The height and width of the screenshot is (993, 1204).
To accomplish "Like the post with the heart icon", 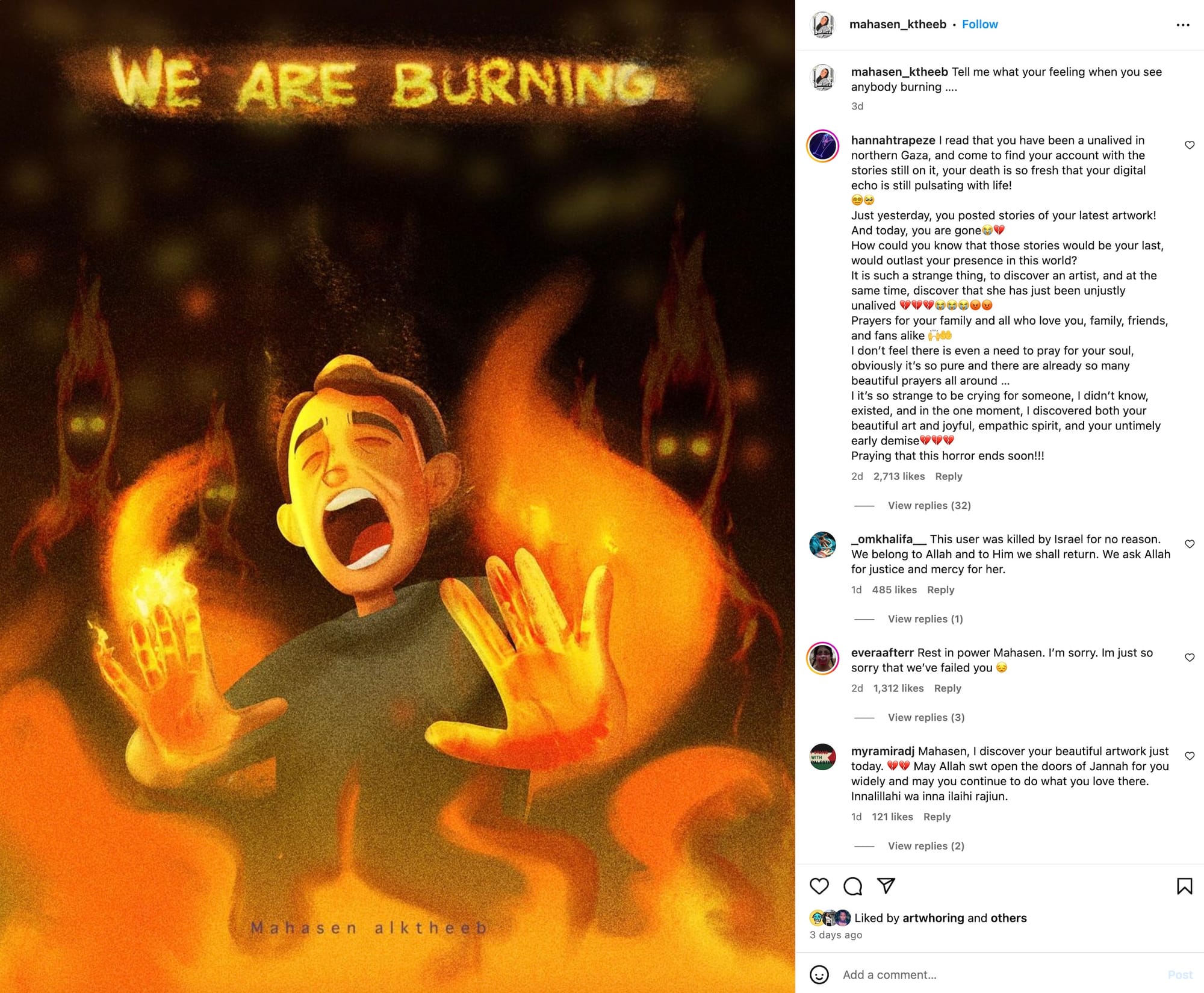I will pos(819,886).
